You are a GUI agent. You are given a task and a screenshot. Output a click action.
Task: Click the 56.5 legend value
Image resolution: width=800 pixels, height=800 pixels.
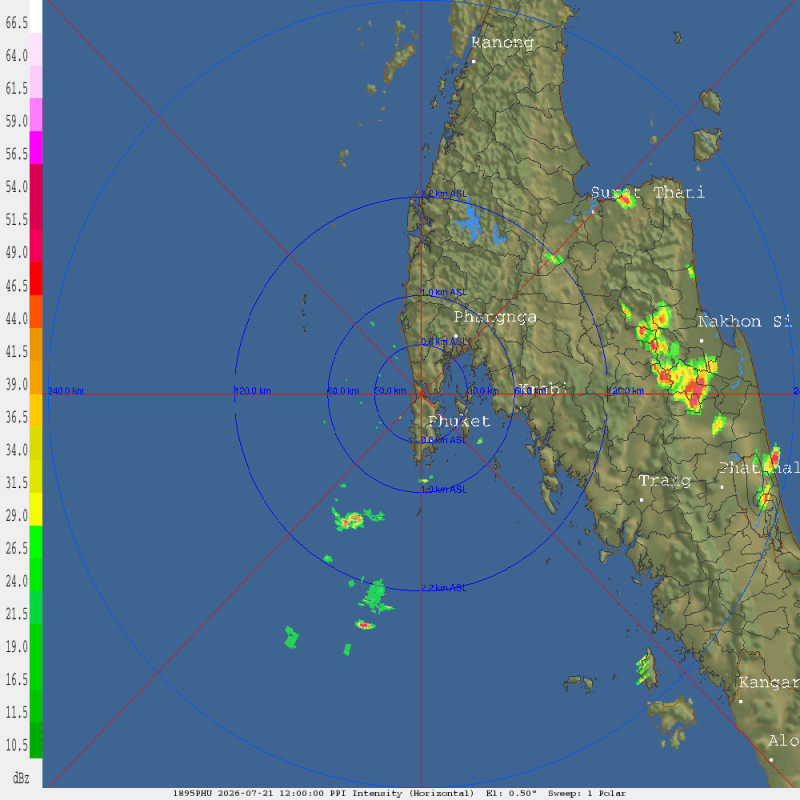pos(16,154)
